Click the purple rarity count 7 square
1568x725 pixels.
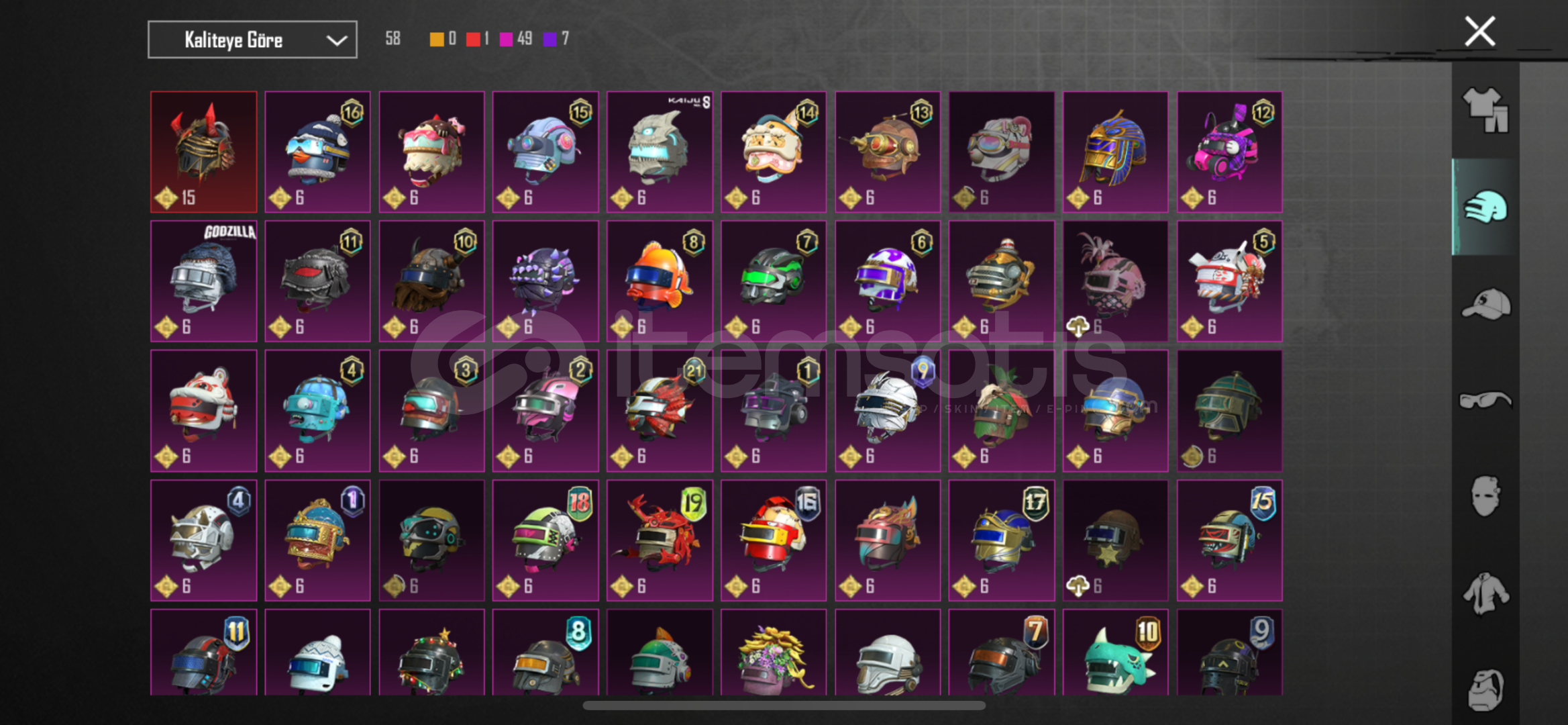tap(550, 39)
